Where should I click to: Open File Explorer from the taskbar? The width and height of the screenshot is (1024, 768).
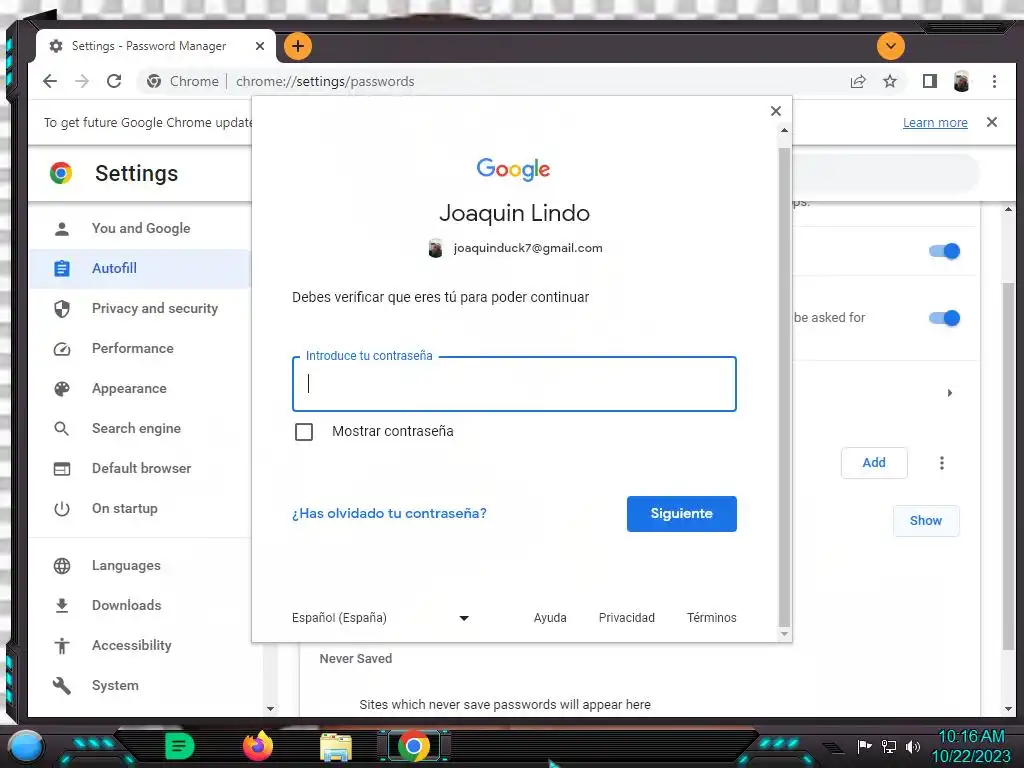click(336, 747)
